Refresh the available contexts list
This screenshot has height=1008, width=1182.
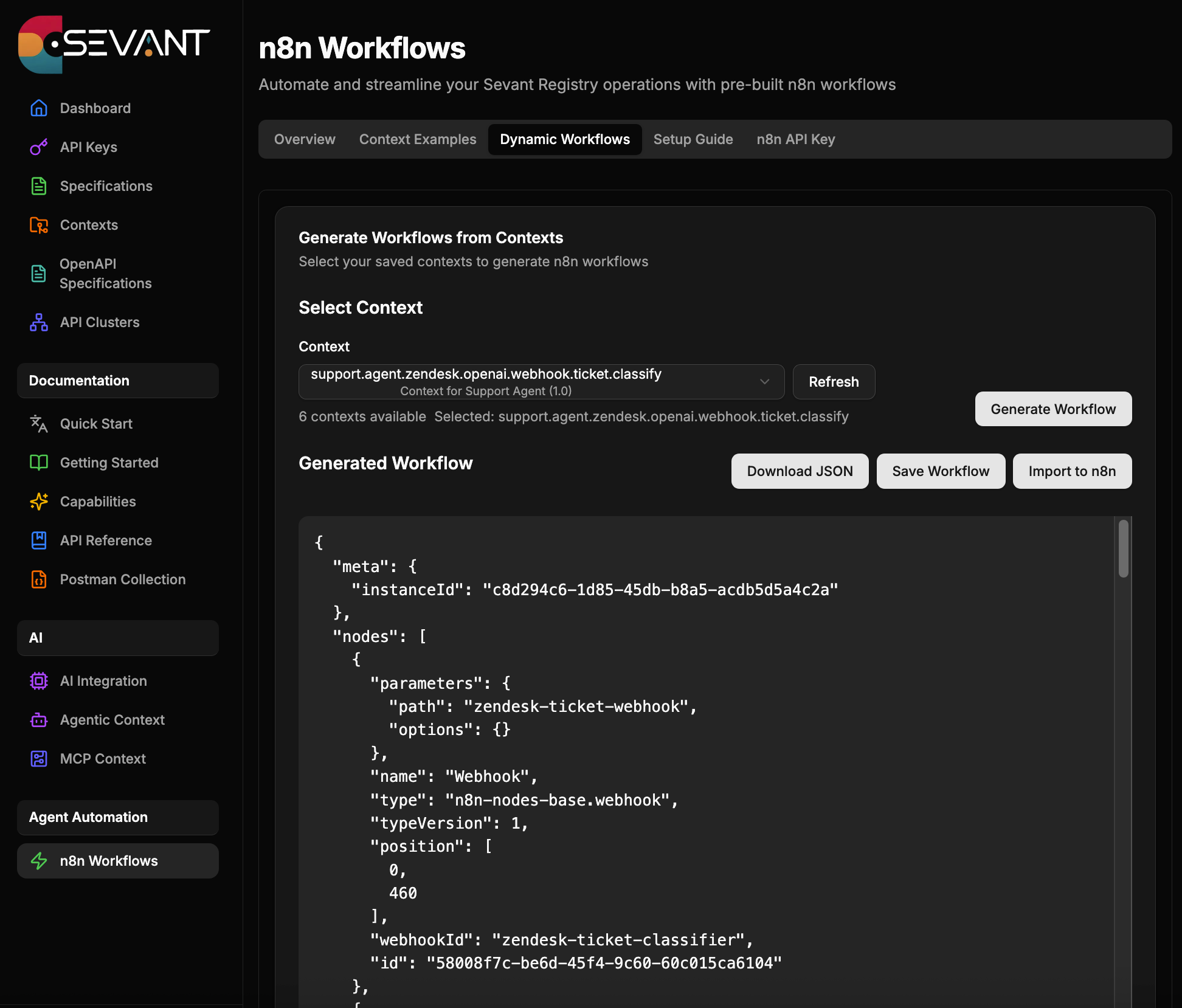pos(834,382)
